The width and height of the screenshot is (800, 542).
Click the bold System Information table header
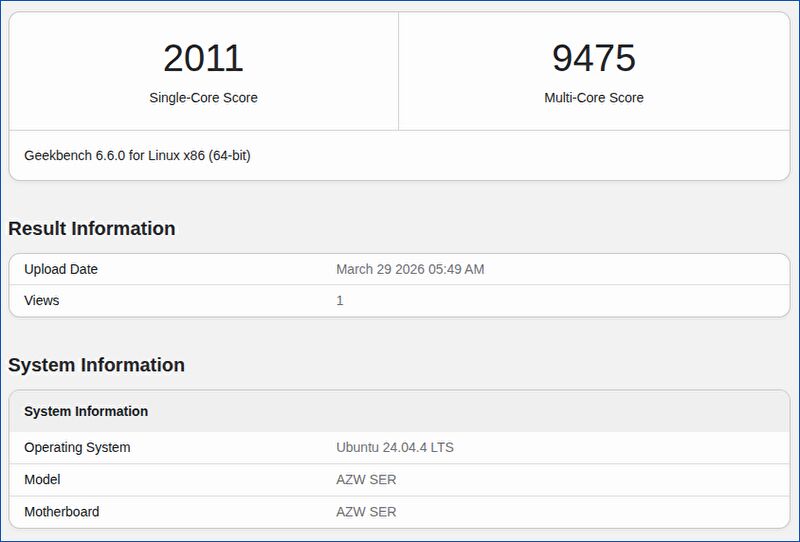(x=86, y=411)
